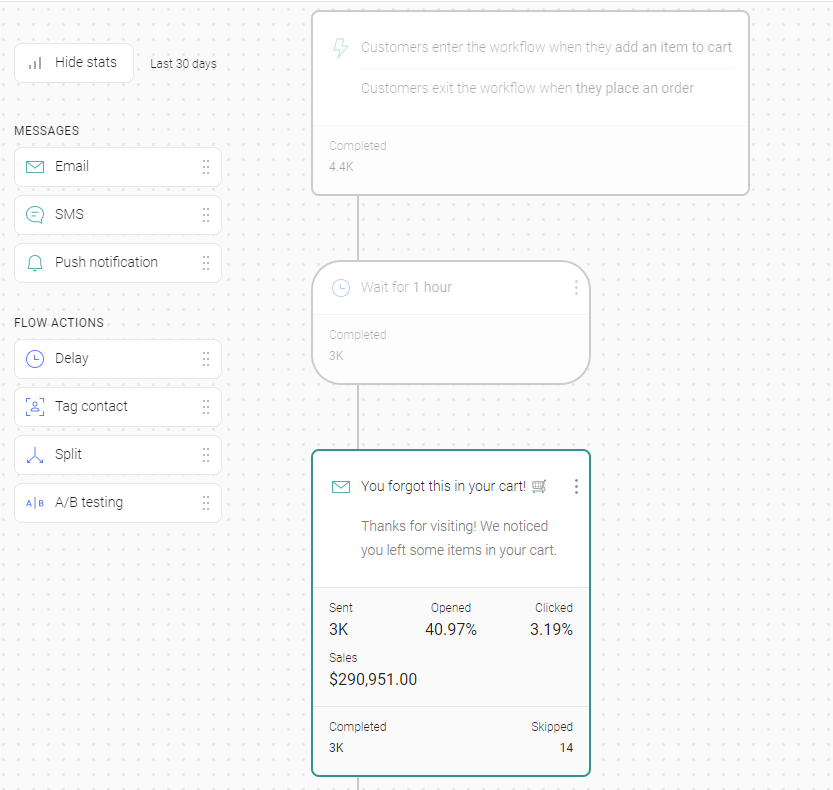Click the Last 30 days period label
Image resolution: width=833 pixels, height=790 pixels.
point(183,64)
